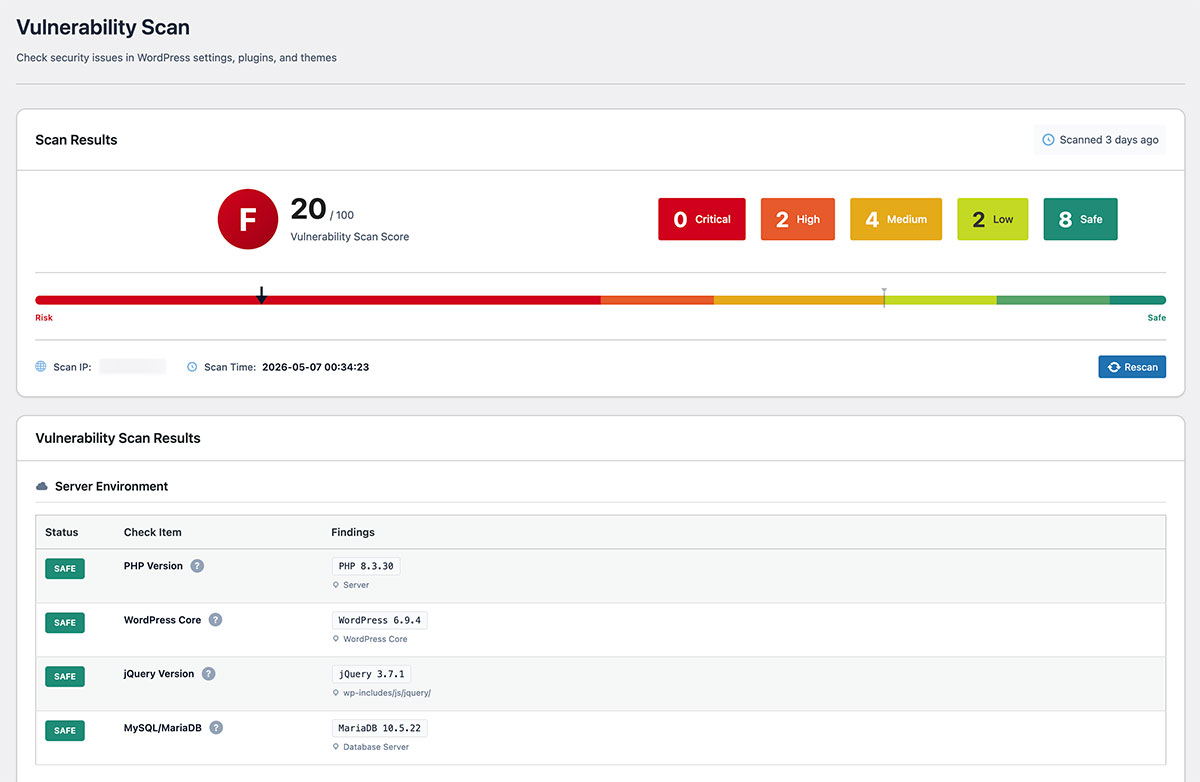Click the clock icon beside Scanned 3 days ago

pos(1048,140)
